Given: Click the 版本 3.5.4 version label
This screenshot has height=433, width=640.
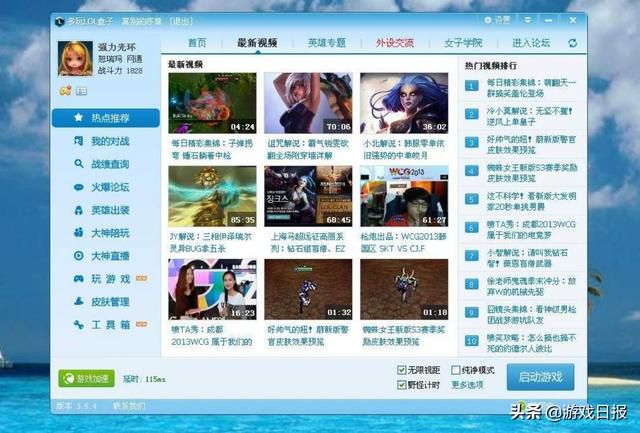Looking at the screenshot, I should [x=76, y=406].
